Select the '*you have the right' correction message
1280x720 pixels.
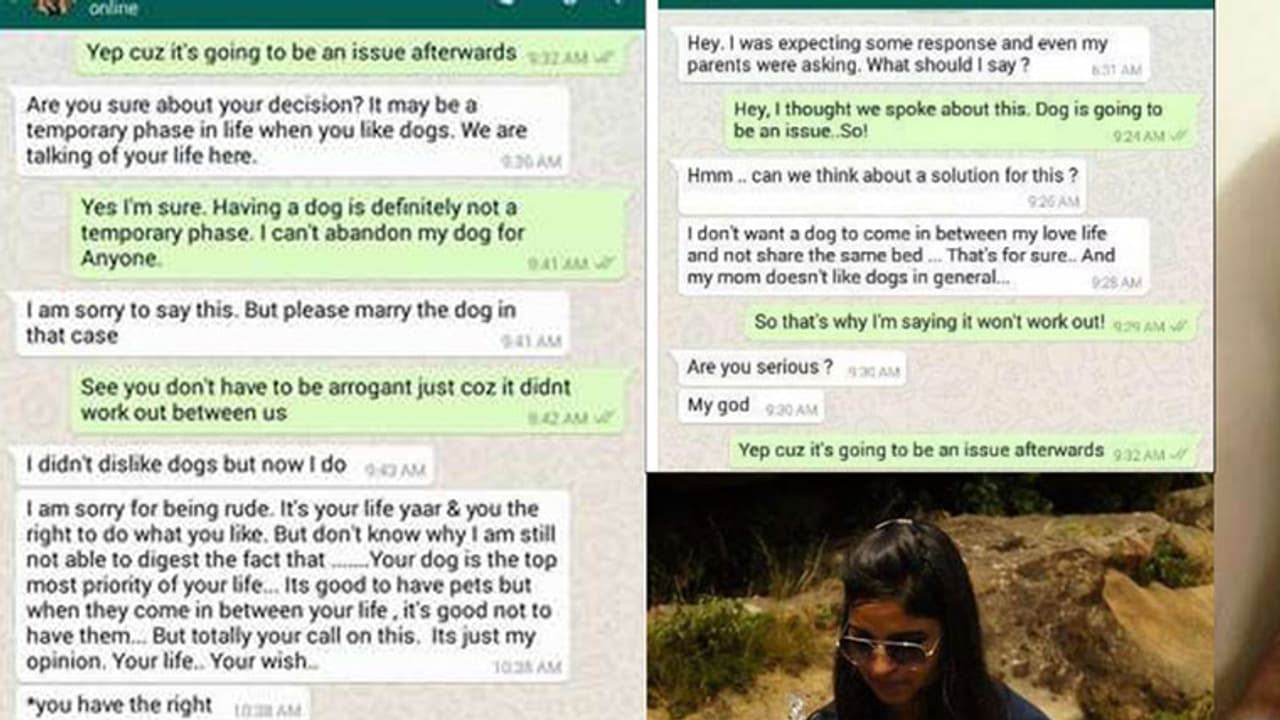tap(162, 704)
